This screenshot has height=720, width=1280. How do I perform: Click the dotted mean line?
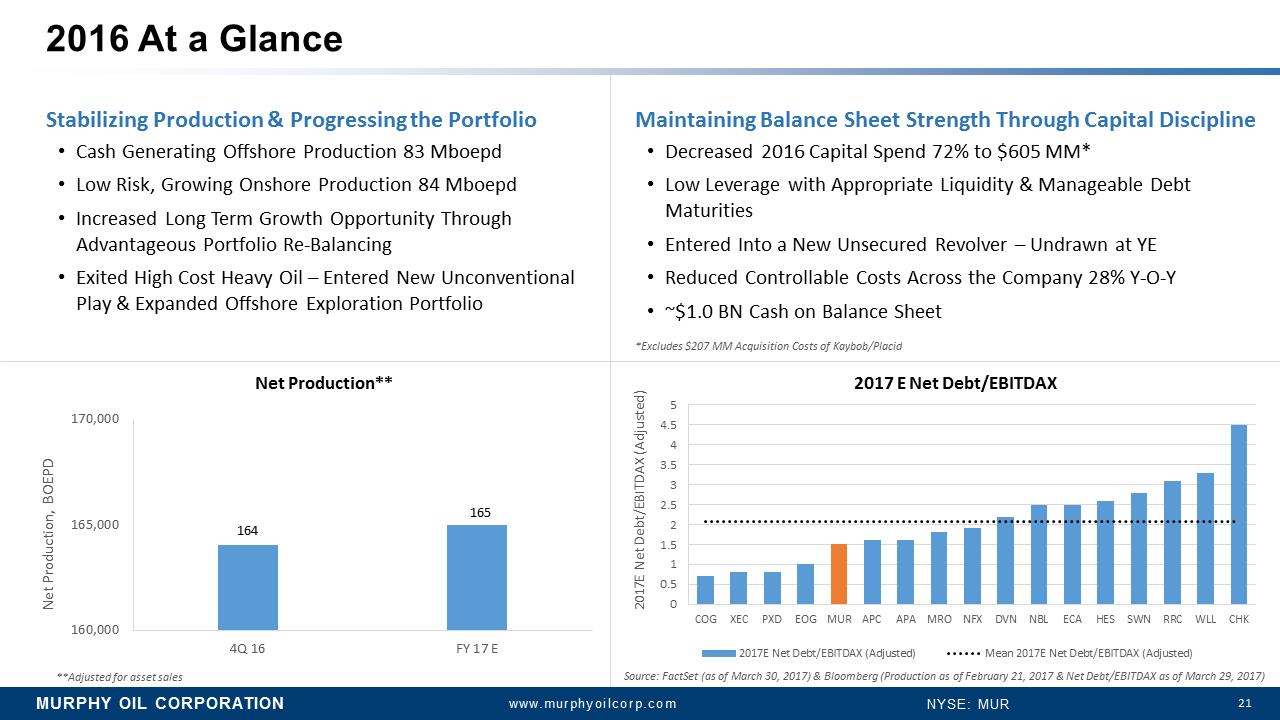[x=970, y=522]
